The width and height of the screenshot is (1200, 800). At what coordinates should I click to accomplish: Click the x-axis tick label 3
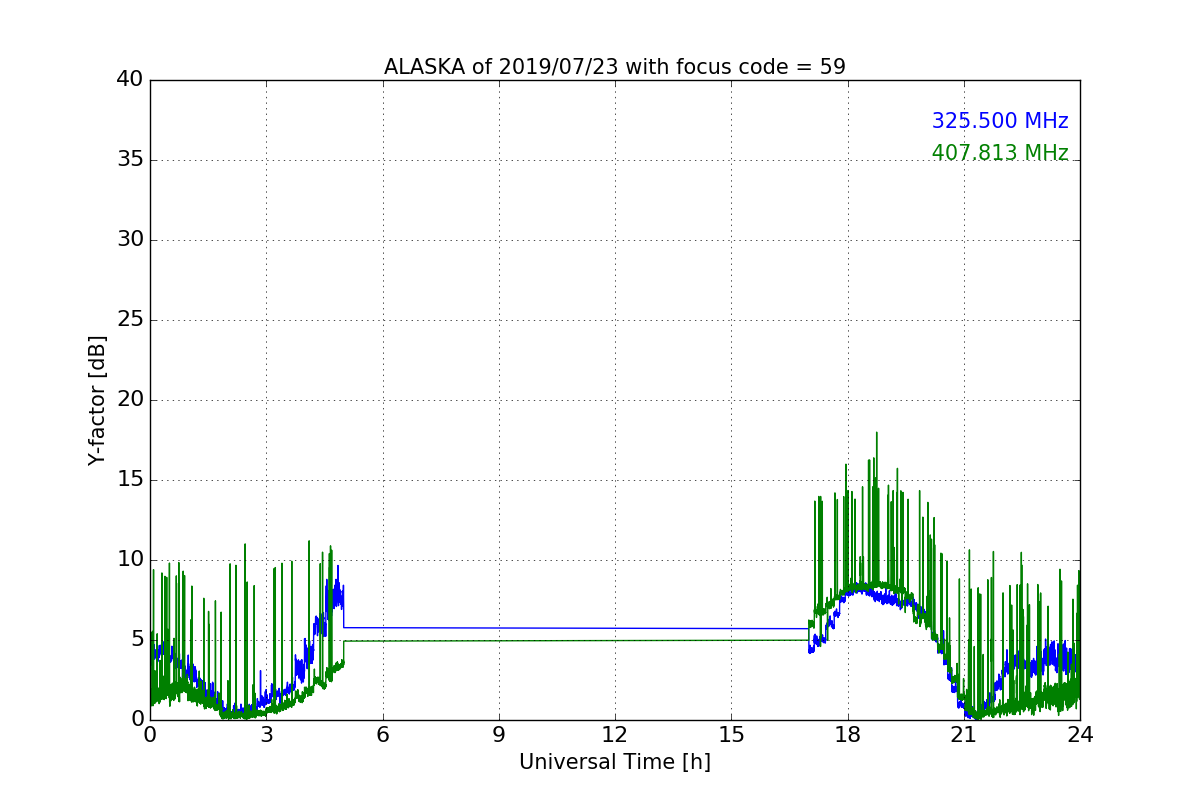266,735
